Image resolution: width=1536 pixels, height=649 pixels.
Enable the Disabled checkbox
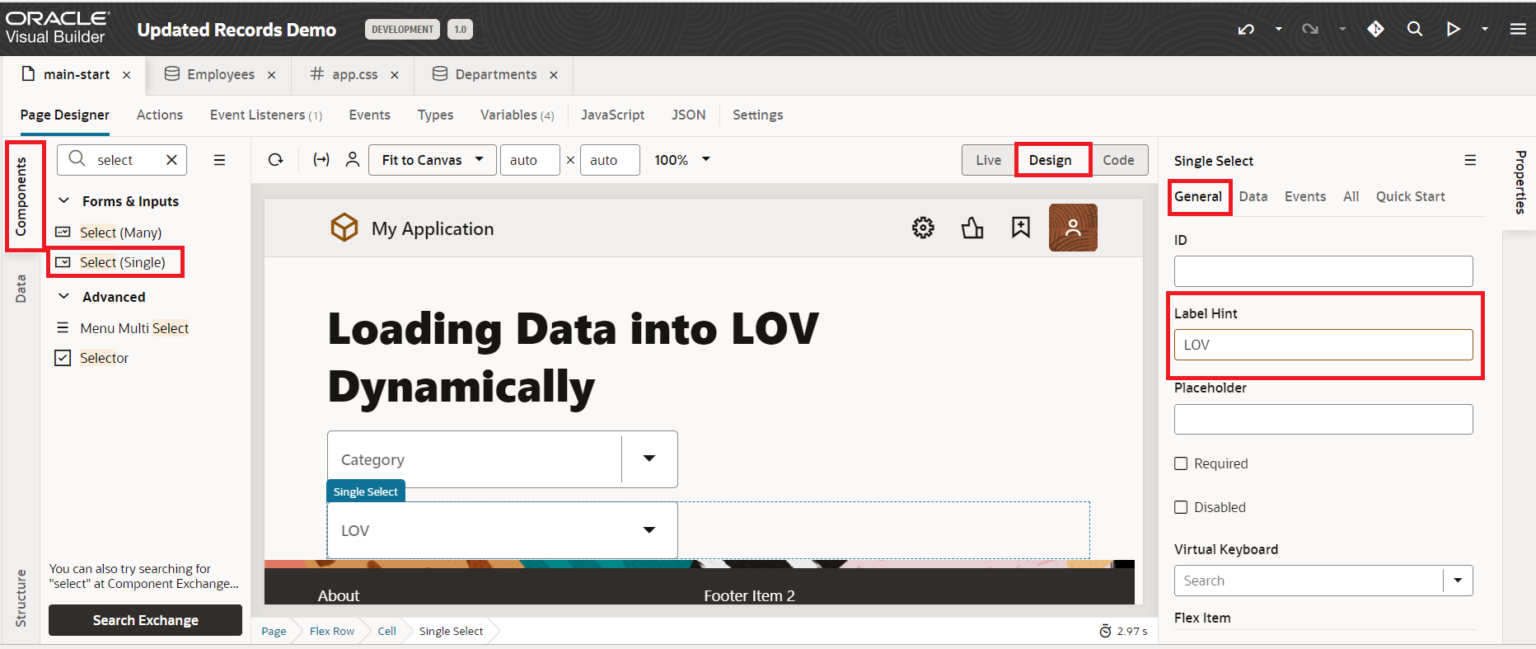(x=1181, y=507)
